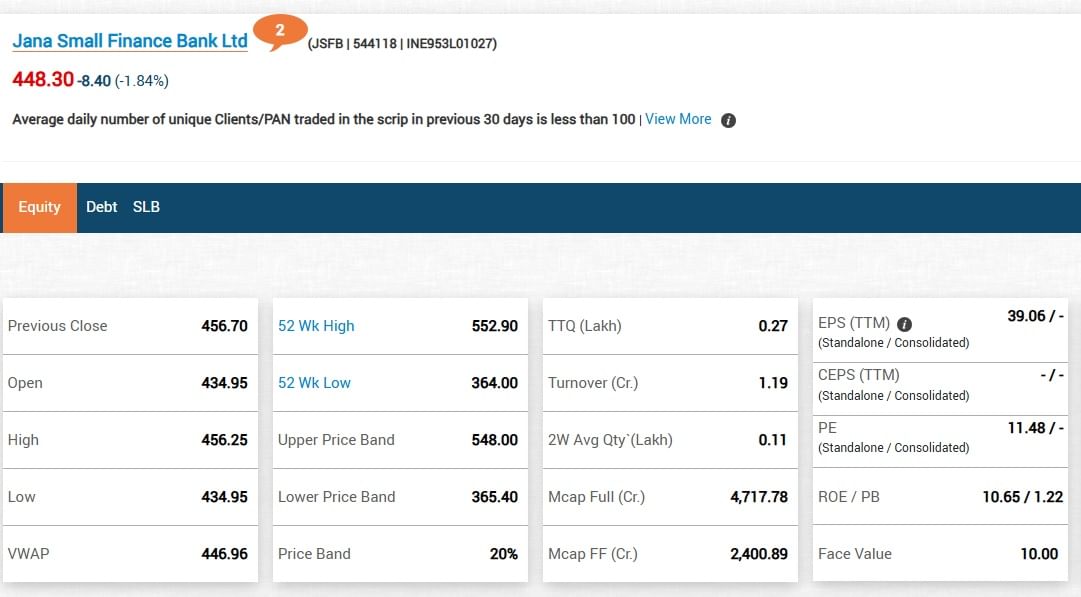Open the Jana Small Finance Bank Ltd link
Image resolution: width=1081 pixels, height=597 pixels.
[x=130, y=41]
